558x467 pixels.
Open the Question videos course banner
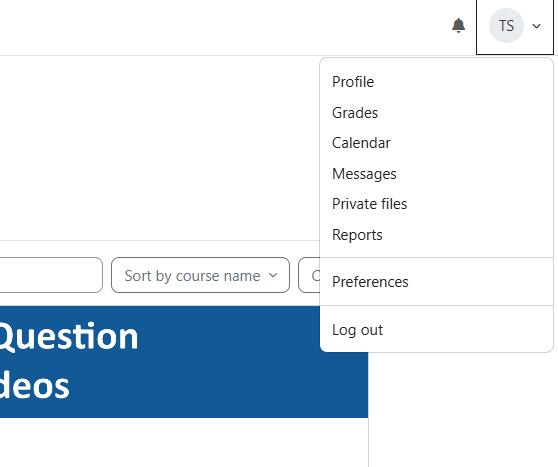[x=184, y=362]
